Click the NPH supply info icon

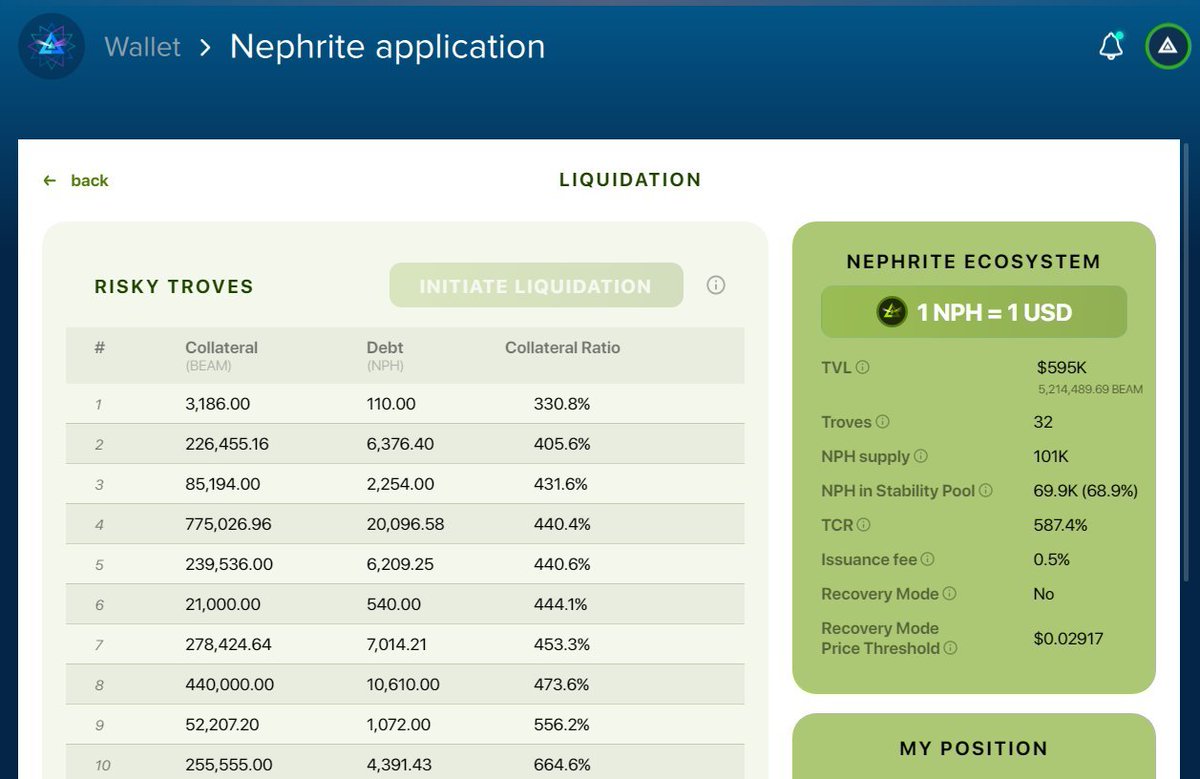pos(921,456)
